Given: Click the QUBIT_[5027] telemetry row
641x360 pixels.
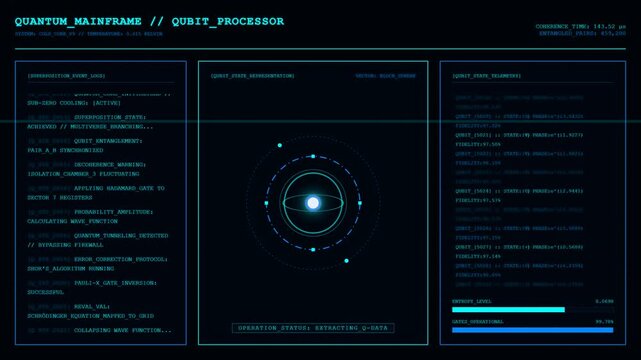Looking at the screenshot, I should pos(519,247).
